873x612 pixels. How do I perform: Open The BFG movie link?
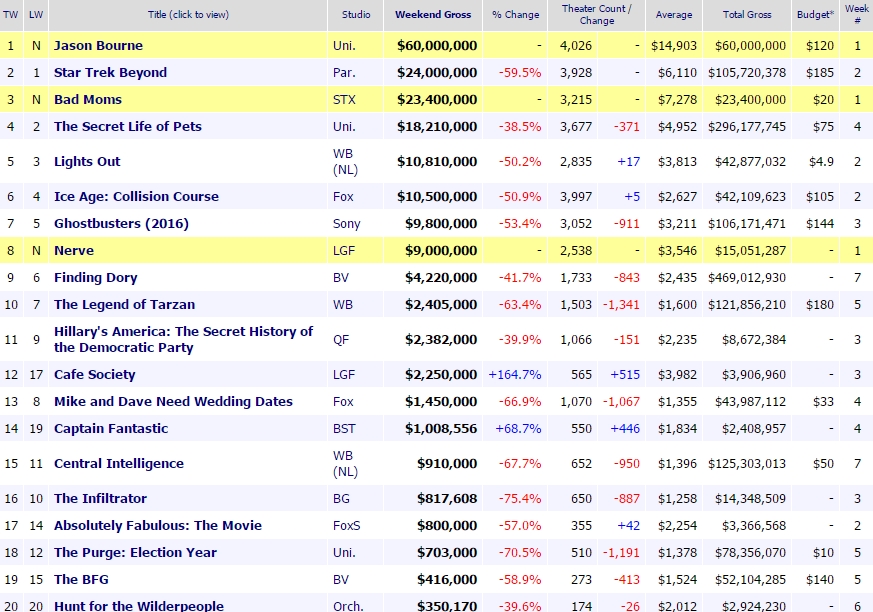tap(81, 580)
